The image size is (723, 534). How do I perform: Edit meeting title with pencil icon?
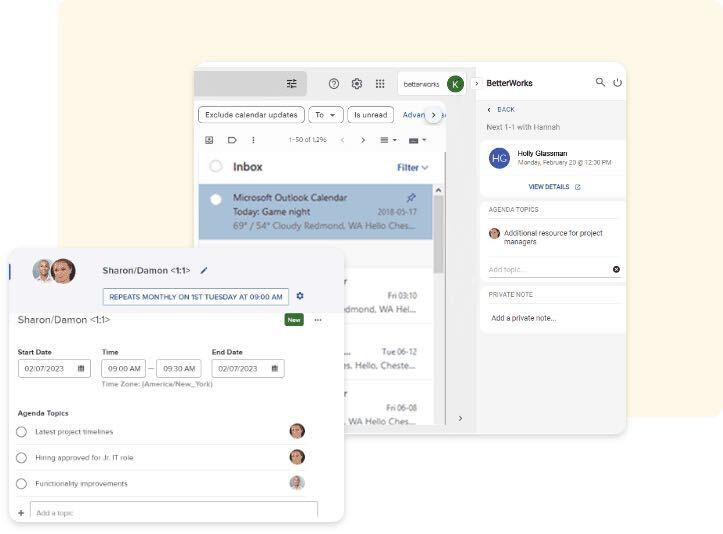204,270
